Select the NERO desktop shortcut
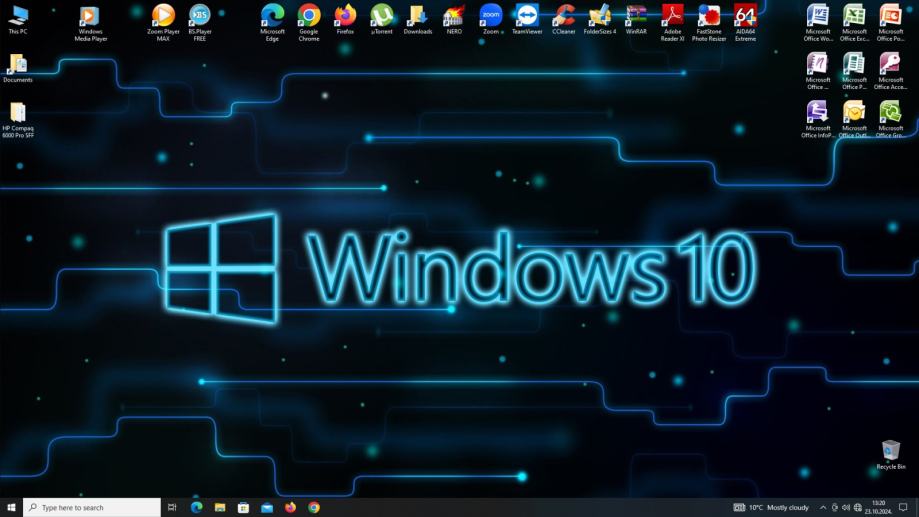The width and height of the screenshot is (919, 517). click(454, 20)
